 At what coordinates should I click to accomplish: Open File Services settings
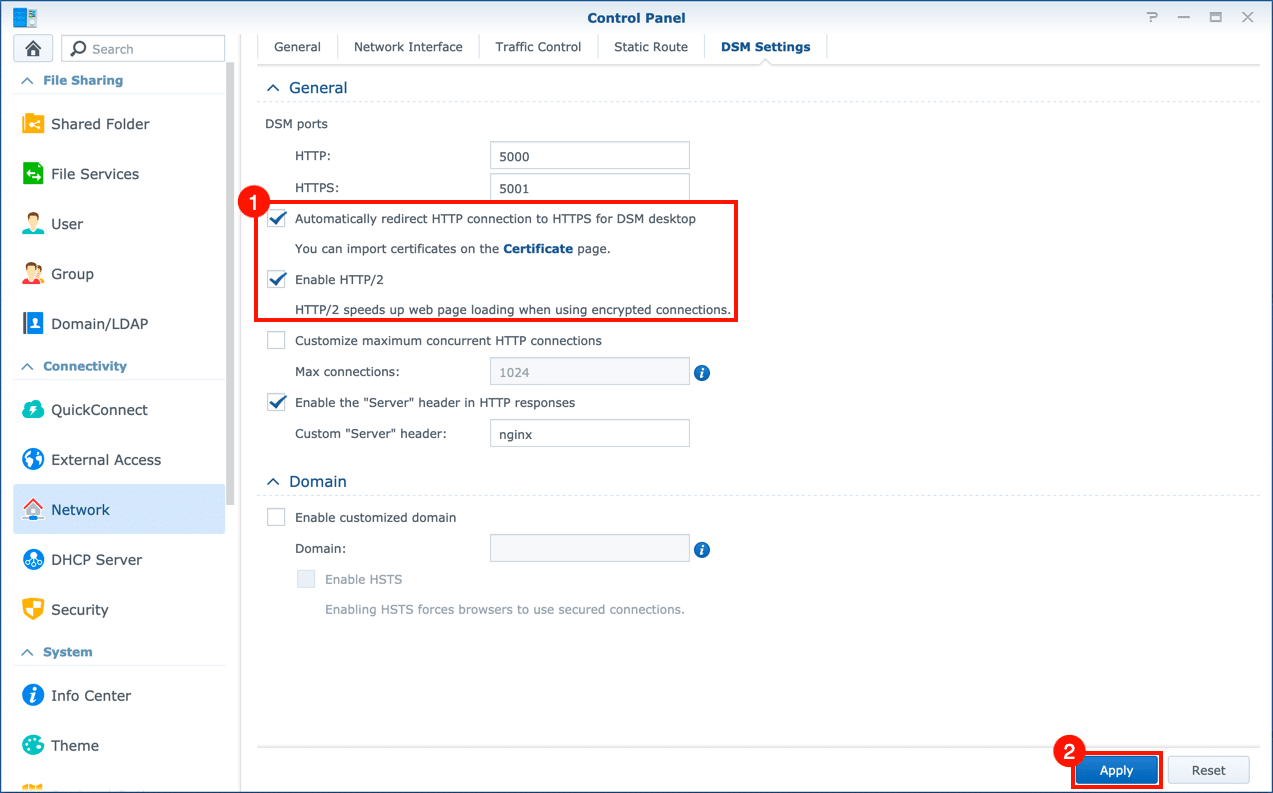[95, 174]
